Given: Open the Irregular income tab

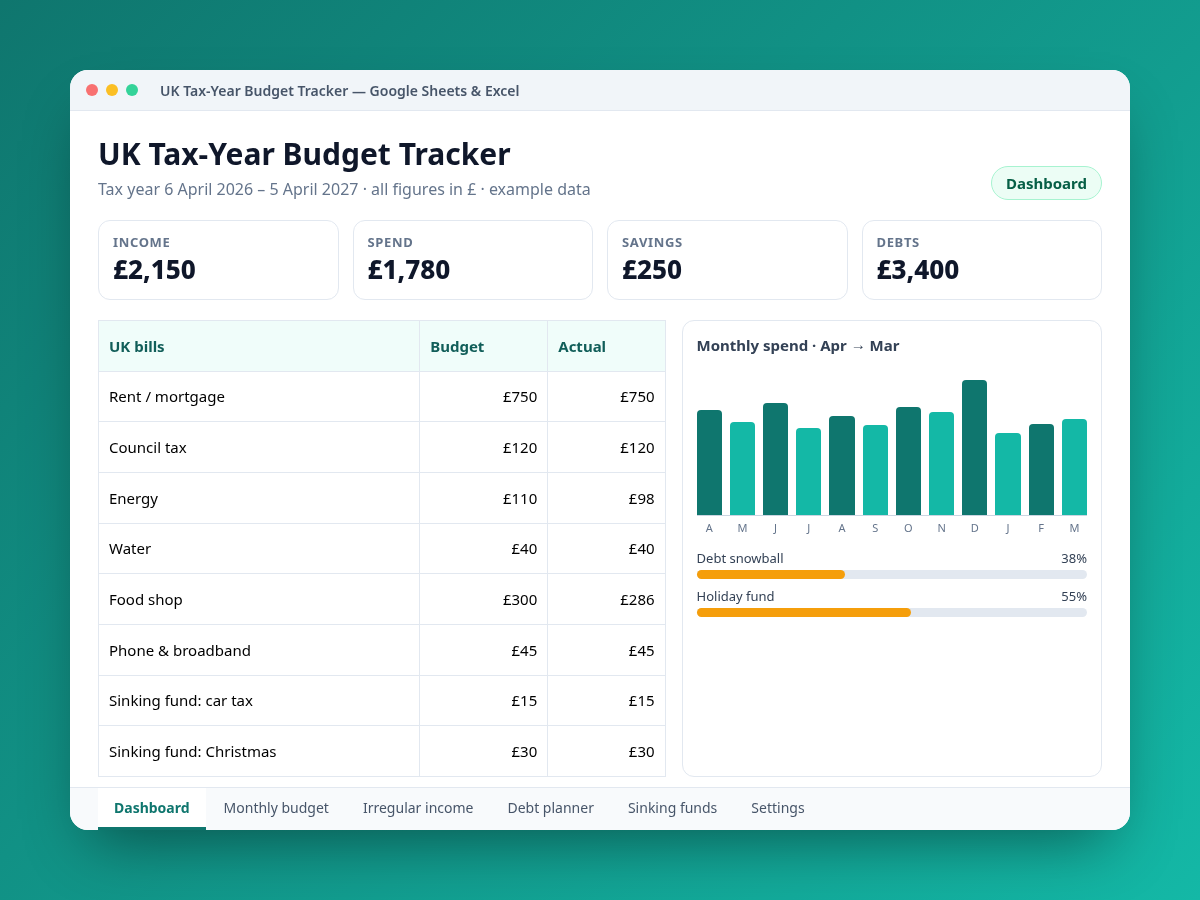Looking at the screenshot, I should click(x=418, y=808).
